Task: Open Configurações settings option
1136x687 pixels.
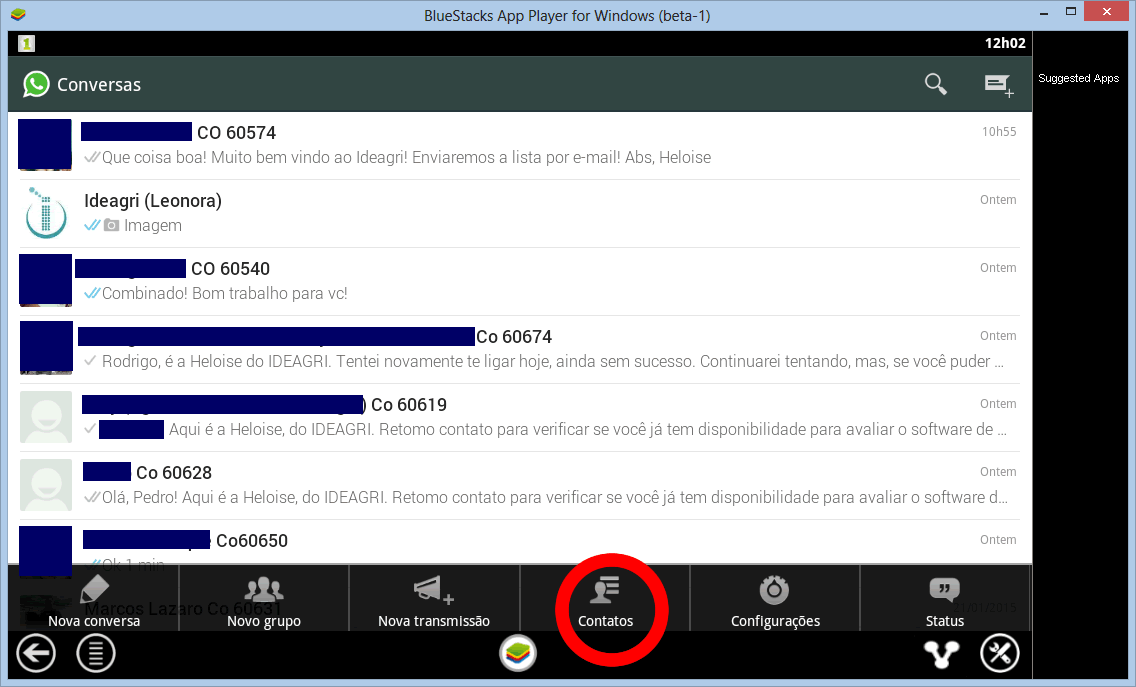Action: pos(775,599)
